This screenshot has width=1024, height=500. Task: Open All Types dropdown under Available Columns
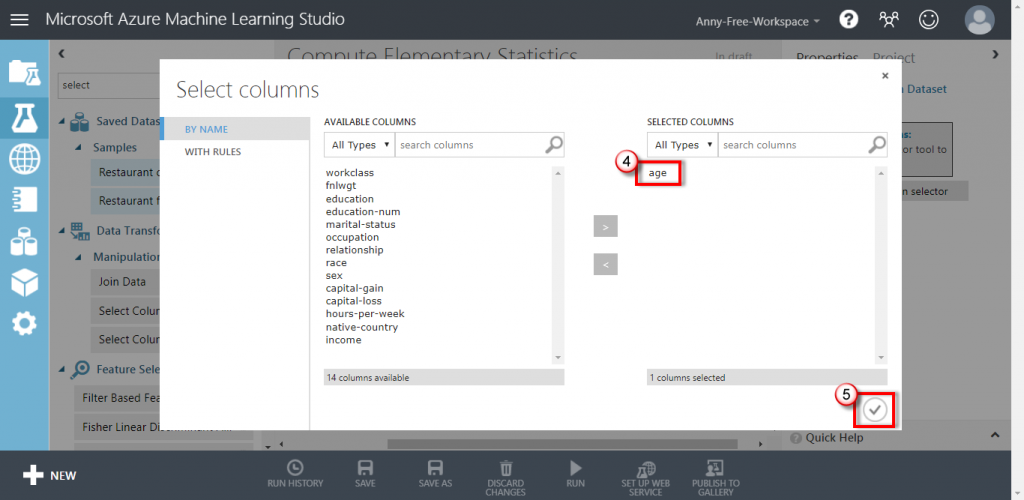tap(359, 145)
